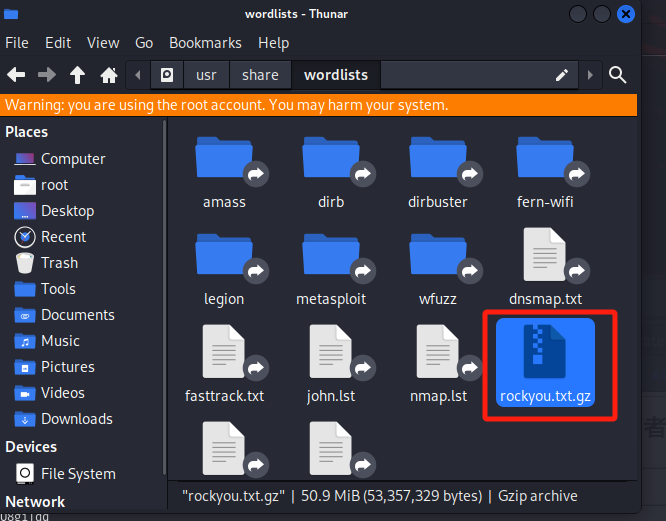Open the View menu
This screenshot has height=521, width=666.
pos(103,43)
